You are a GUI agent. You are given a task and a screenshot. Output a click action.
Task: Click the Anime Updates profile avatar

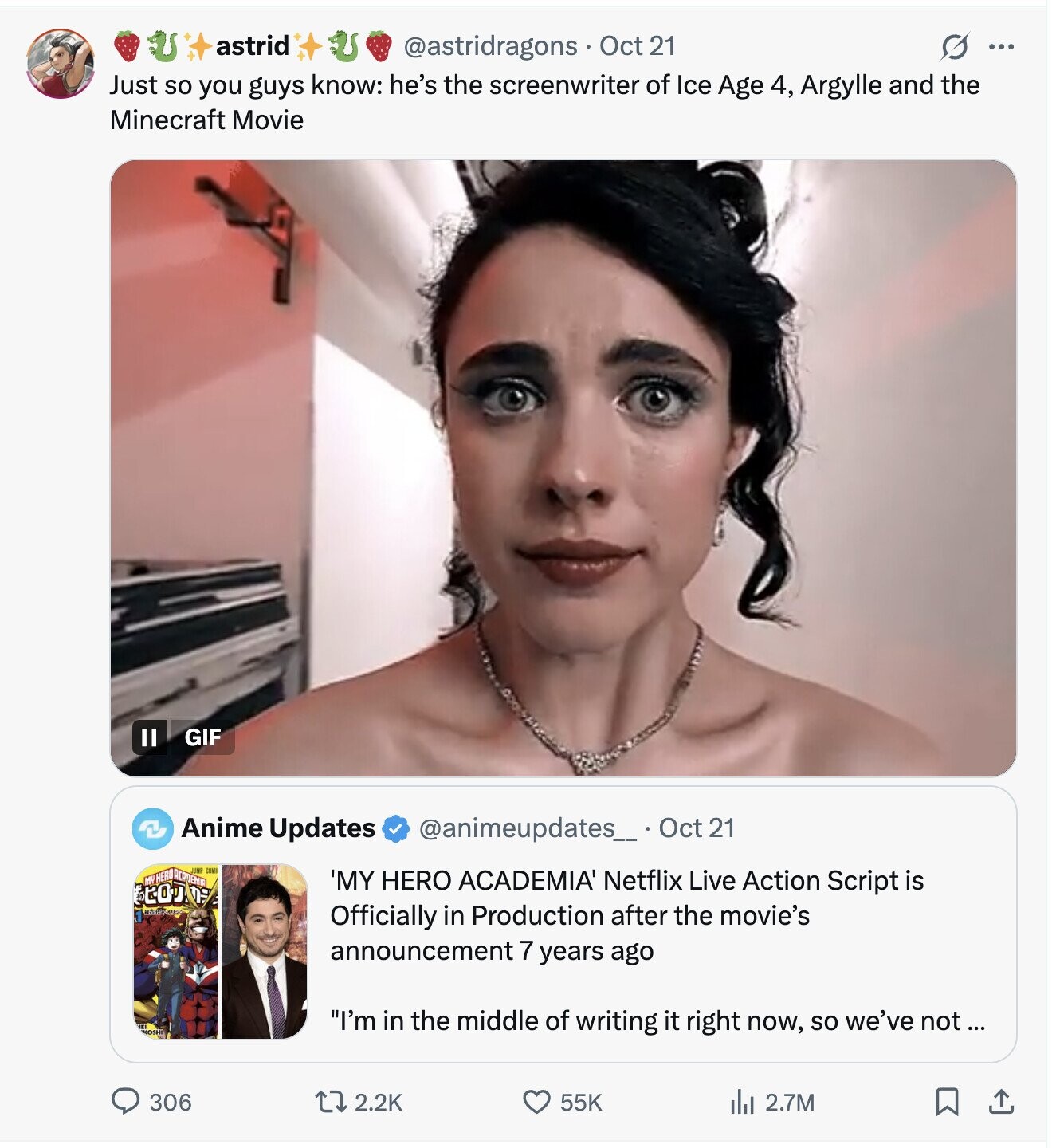152,828
